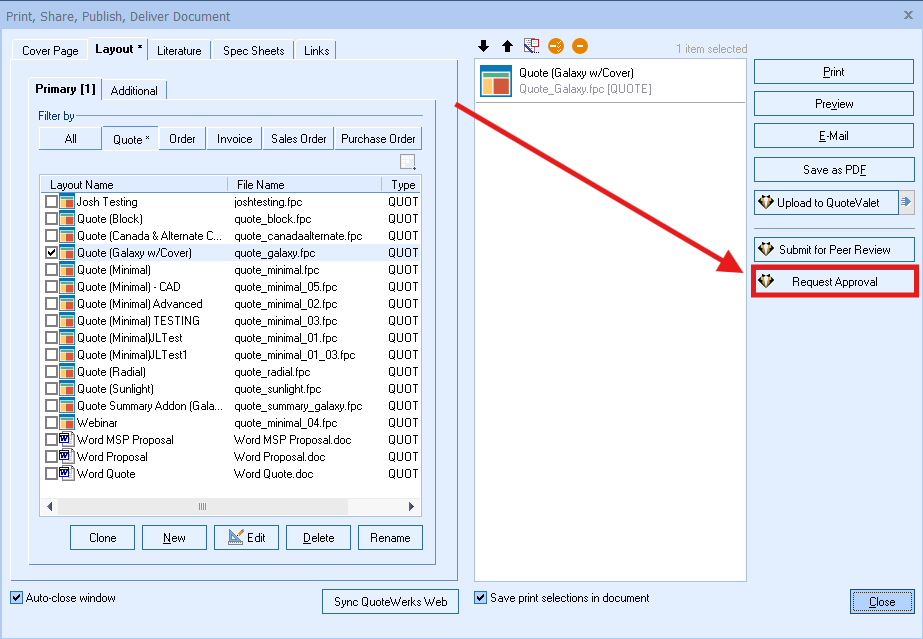
Task: Open the Upload to QuoteValet arrow dropdown
Action: tap(906, 202)
